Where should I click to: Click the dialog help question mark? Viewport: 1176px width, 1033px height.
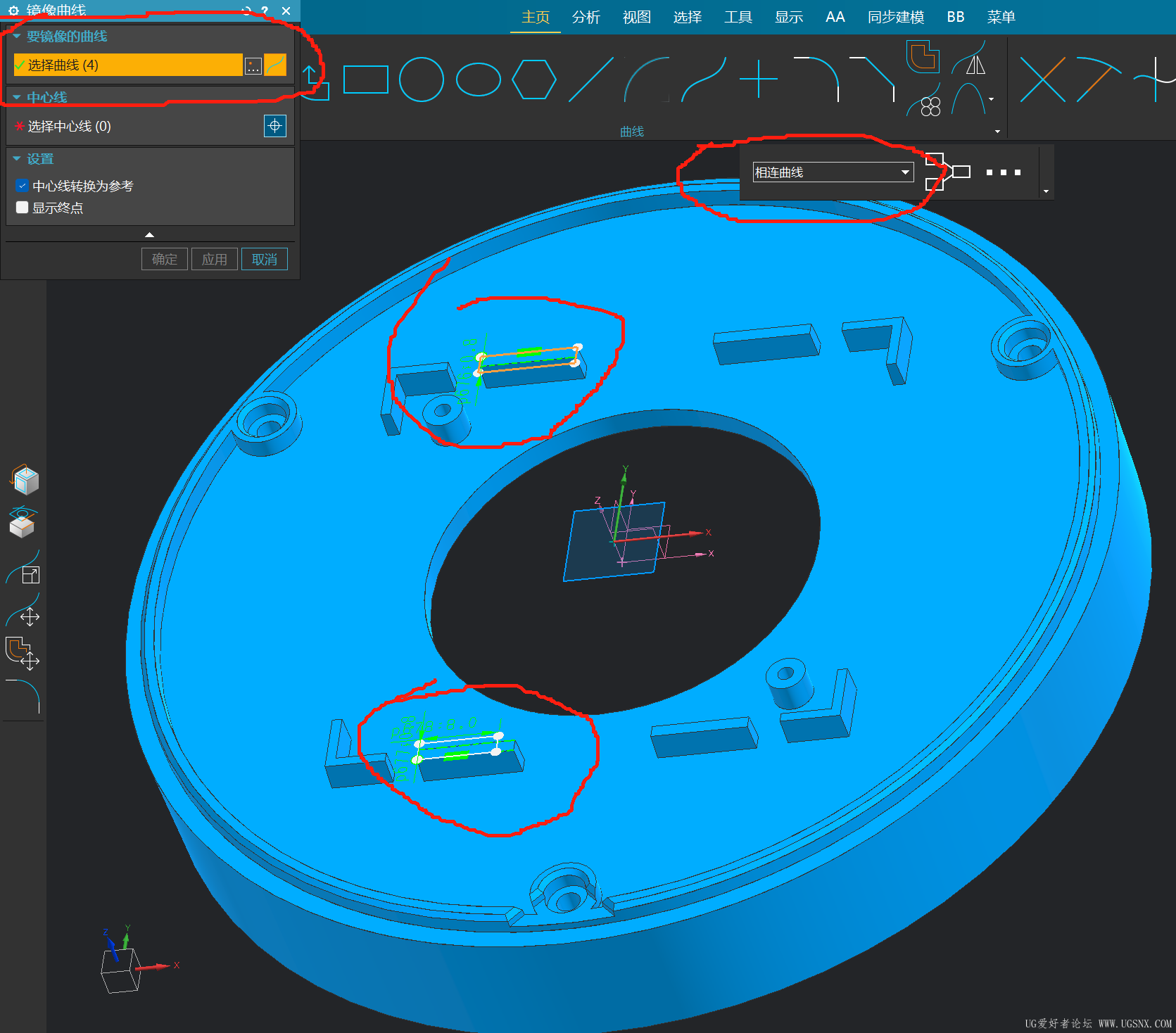tap(265, 11)
